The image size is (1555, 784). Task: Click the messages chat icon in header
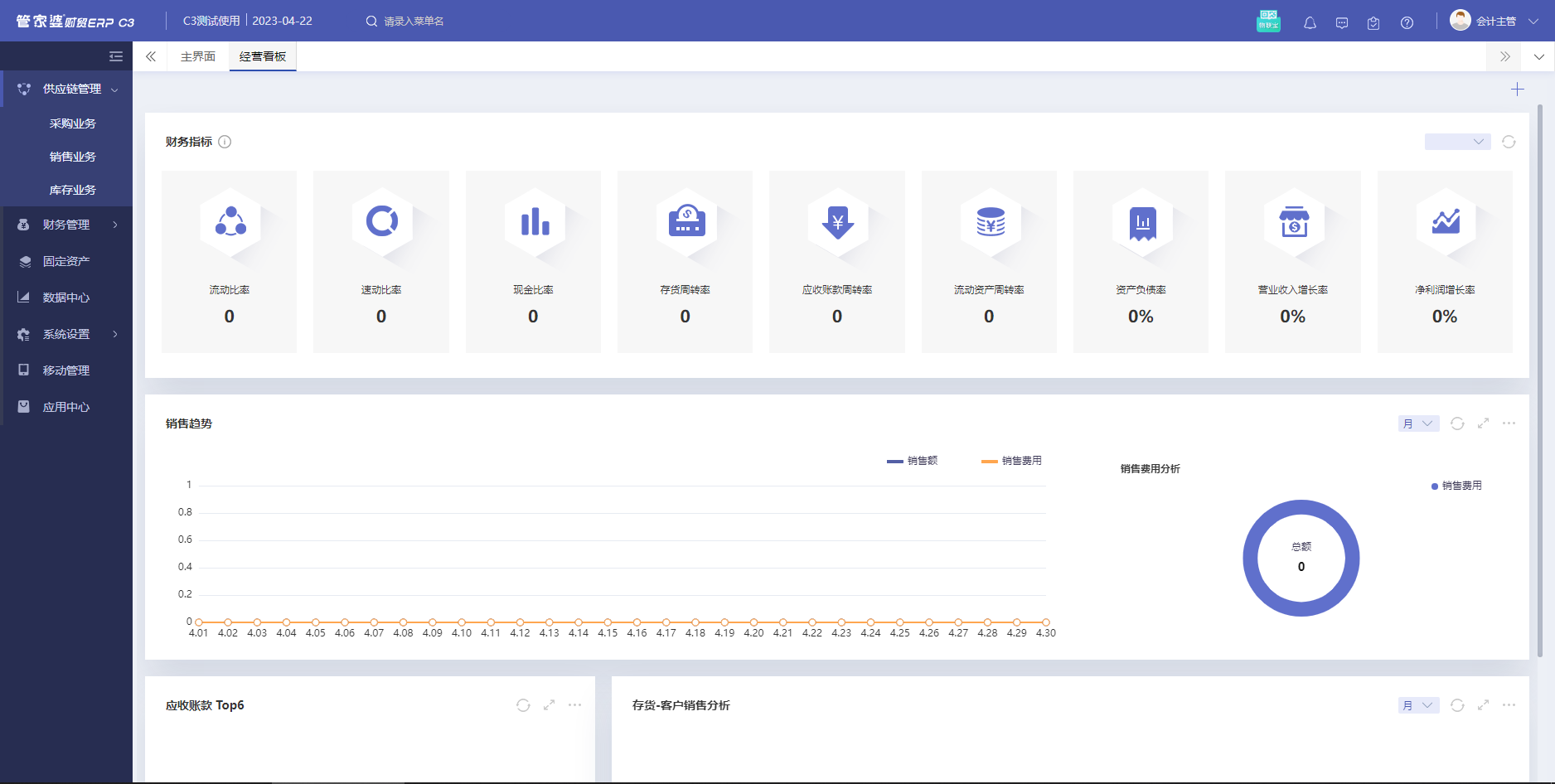point(1342,22)
